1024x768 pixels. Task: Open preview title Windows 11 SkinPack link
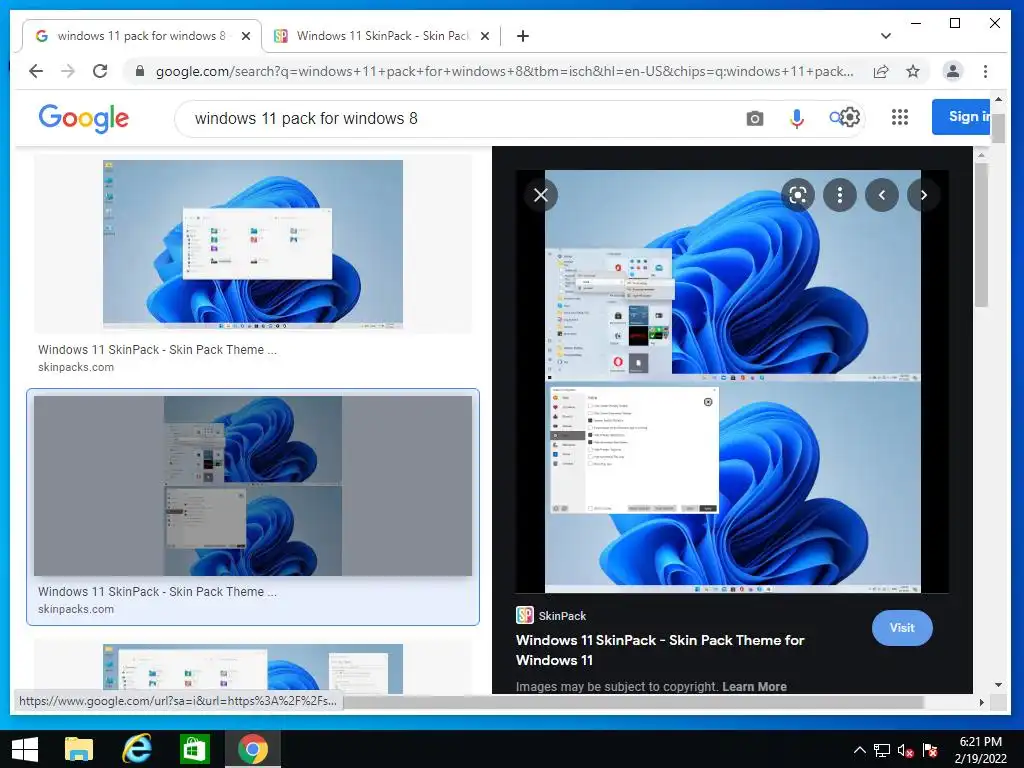pos(660,650)
